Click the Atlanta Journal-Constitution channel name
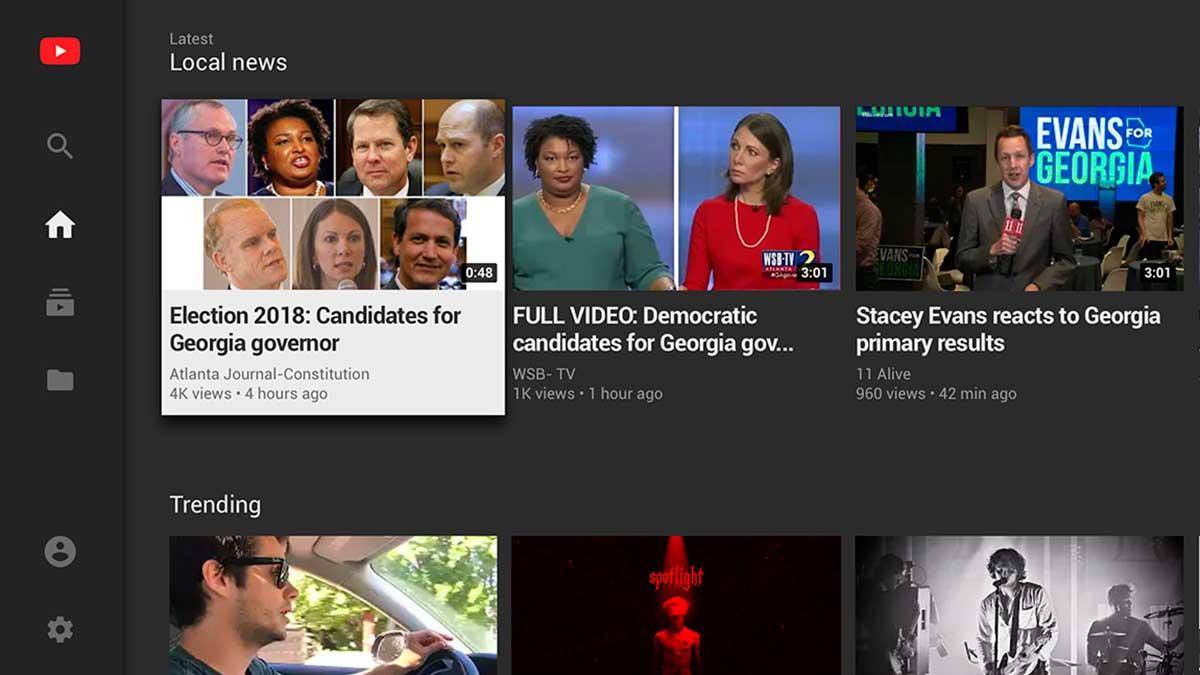This screenshot has width=1200, height=675. (x=269, y=374)
